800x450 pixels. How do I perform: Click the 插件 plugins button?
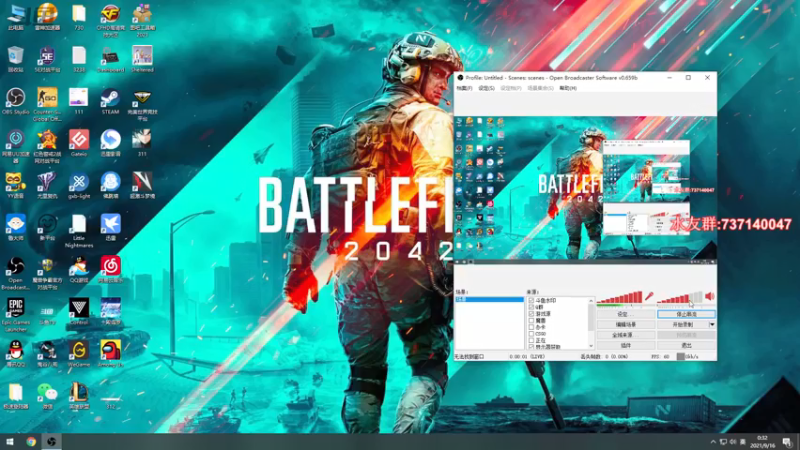(x=626, y=345)
